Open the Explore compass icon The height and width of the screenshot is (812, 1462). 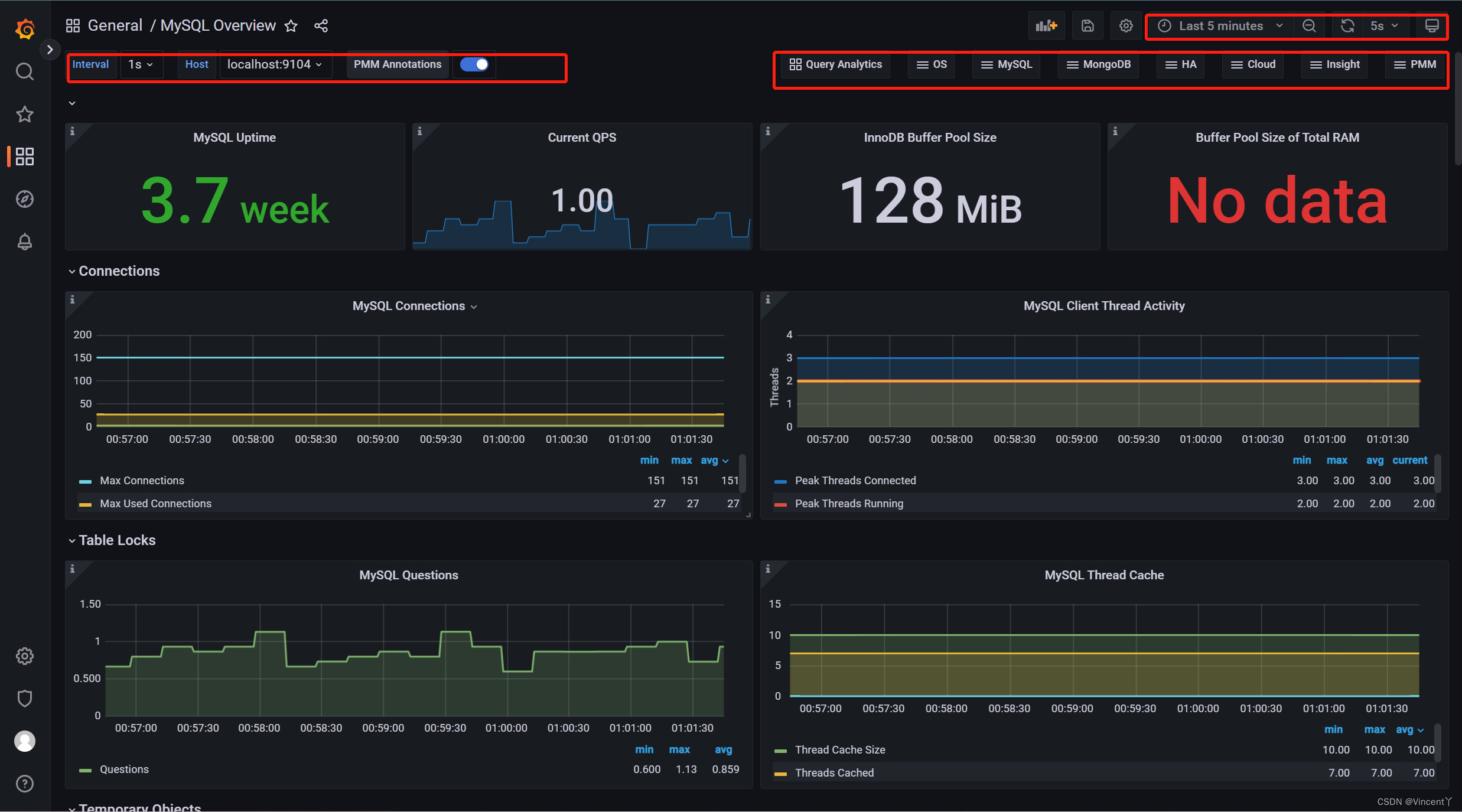coord(24,199)
